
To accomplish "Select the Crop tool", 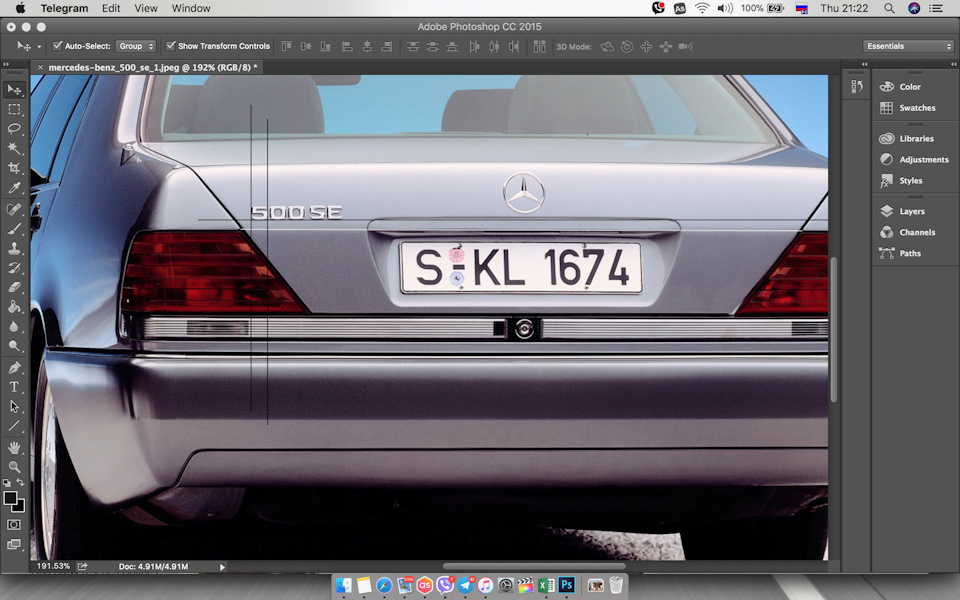I will tap(13, 168).
